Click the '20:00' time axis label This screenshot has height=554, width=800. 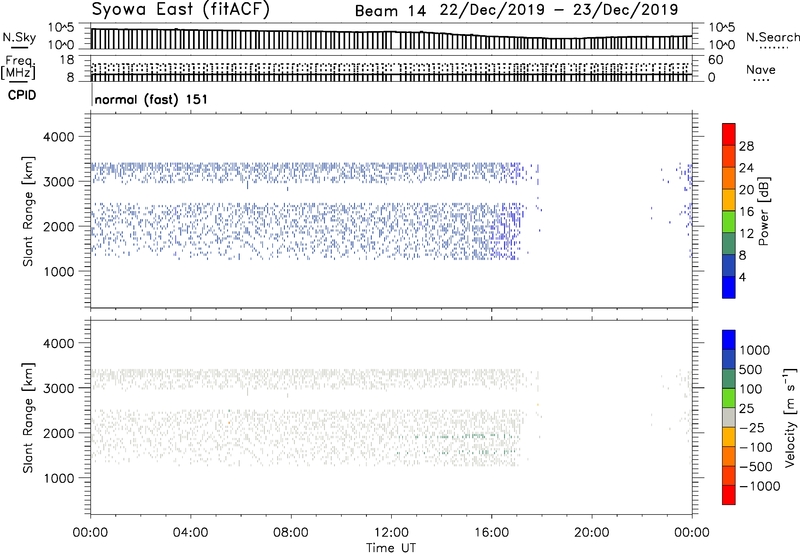point(592,533)
